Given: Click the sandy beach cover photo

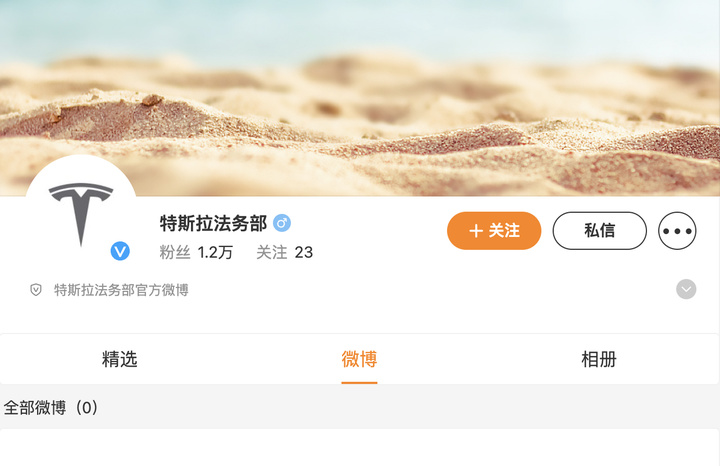Looking at the screenshot, I should point(360,92).
